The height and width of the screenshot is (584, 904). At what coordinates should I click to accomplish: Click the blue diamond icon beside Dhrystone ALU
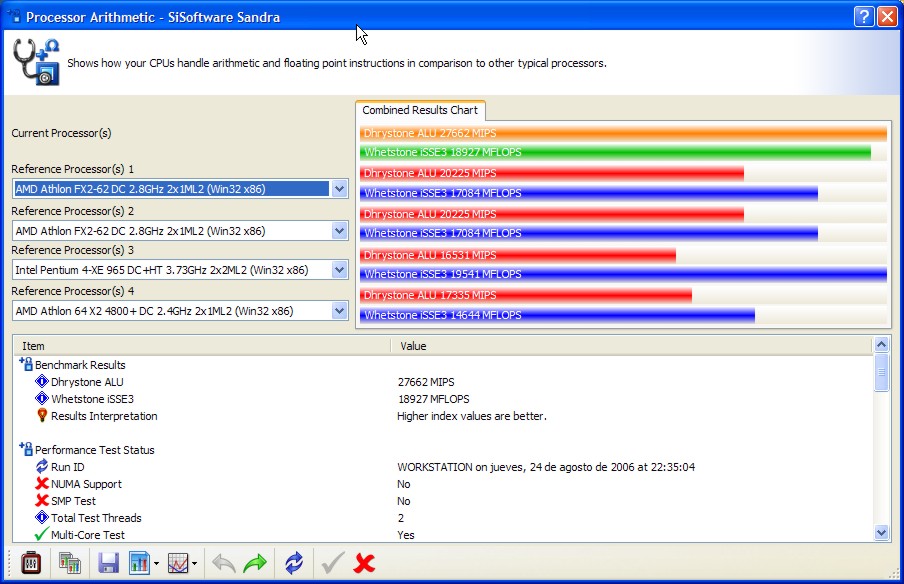42,381
